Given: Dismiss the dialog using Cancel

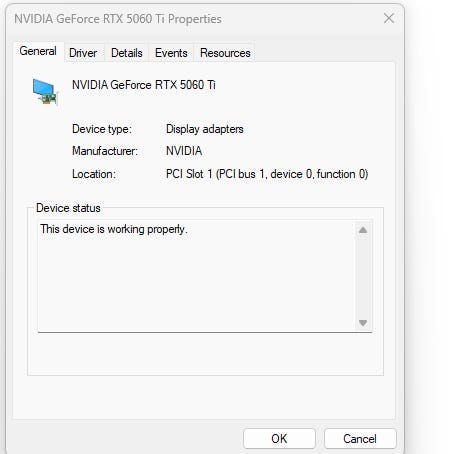Looking at the screenshot, I should click(x=360, y=439).
